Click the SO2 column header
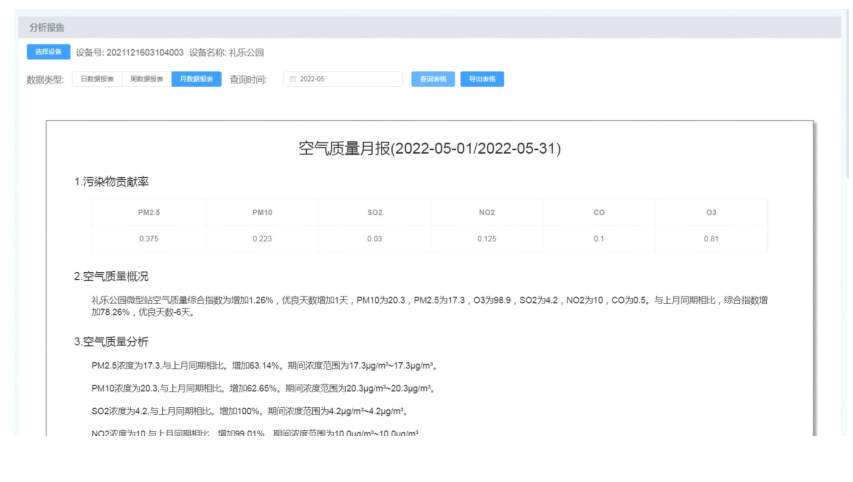Screen dimensions: 853x482 (x=374, y=212)
